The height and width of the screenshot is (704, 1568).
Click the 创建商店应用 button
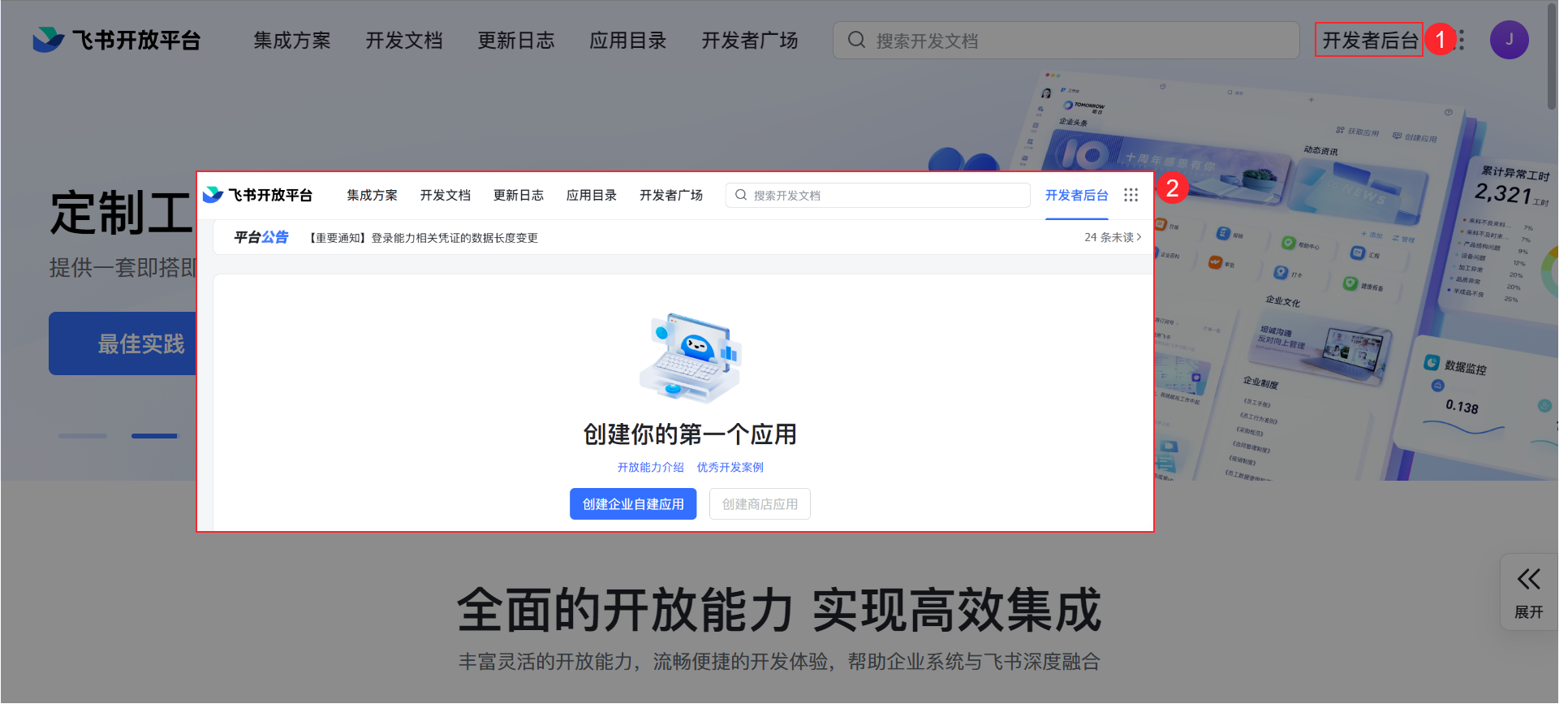click(x=760, y=504)
